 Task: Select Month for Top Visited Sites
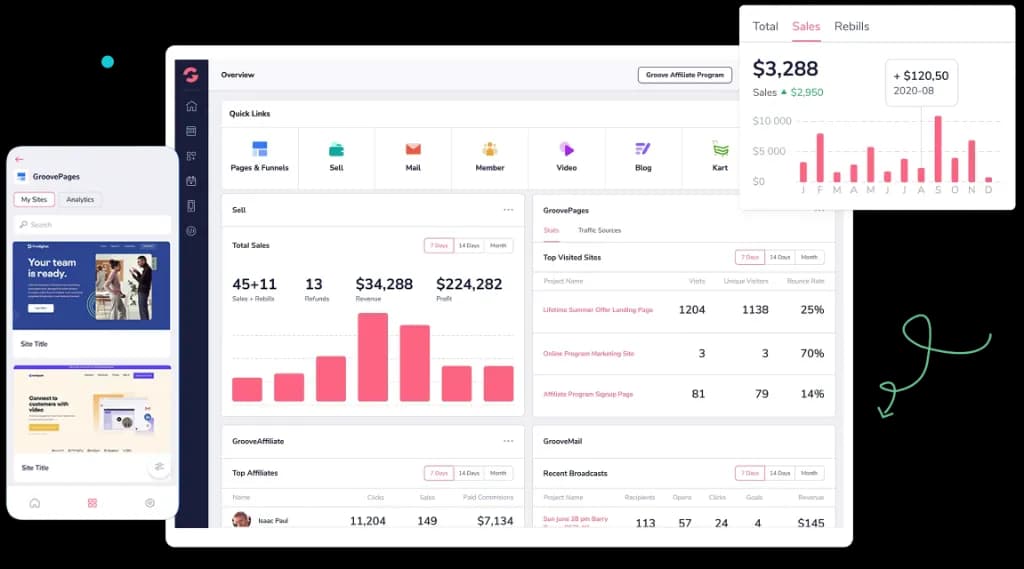pos(809,257)
